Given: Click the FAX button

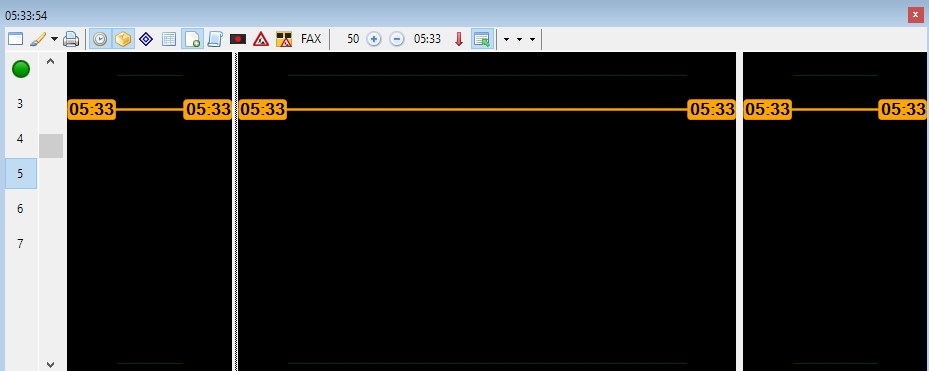Looking at the screenshot, I should (311, 39).
